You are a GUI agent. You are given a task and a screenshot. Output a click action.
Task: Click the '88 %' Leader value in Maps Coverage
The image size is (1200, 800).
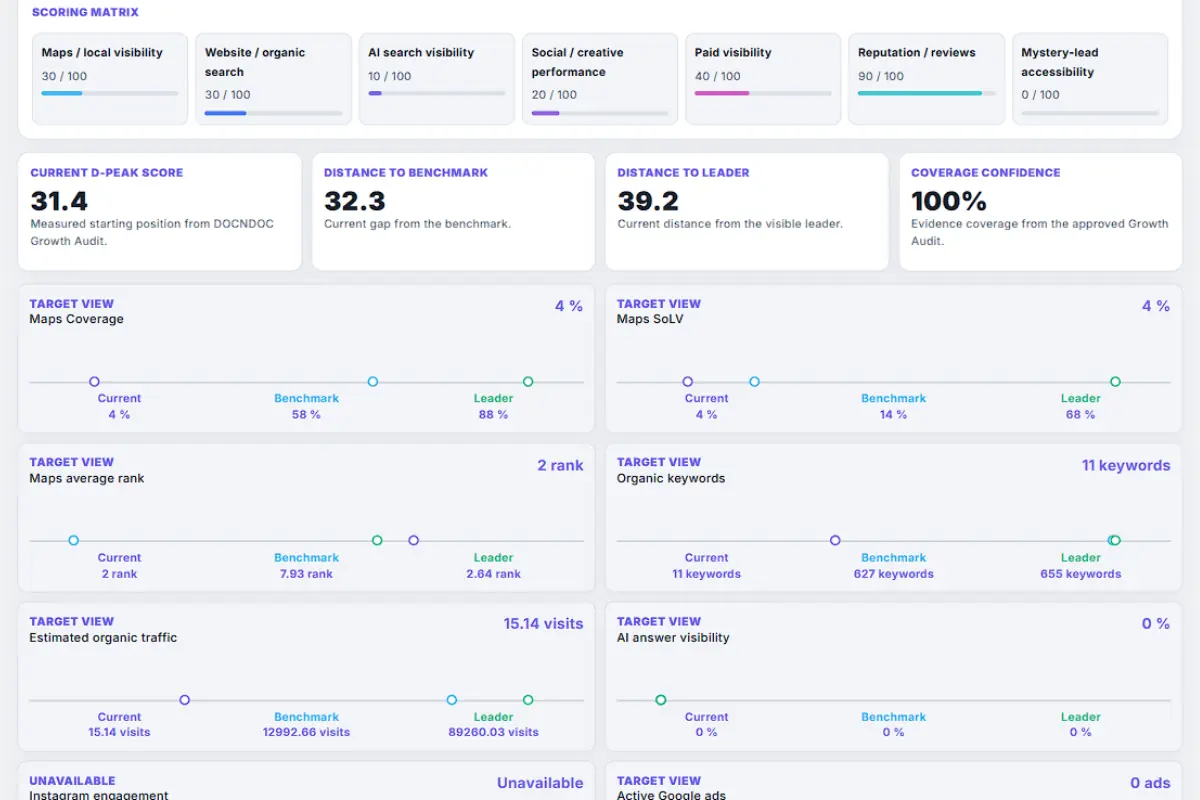coord(493,414)
